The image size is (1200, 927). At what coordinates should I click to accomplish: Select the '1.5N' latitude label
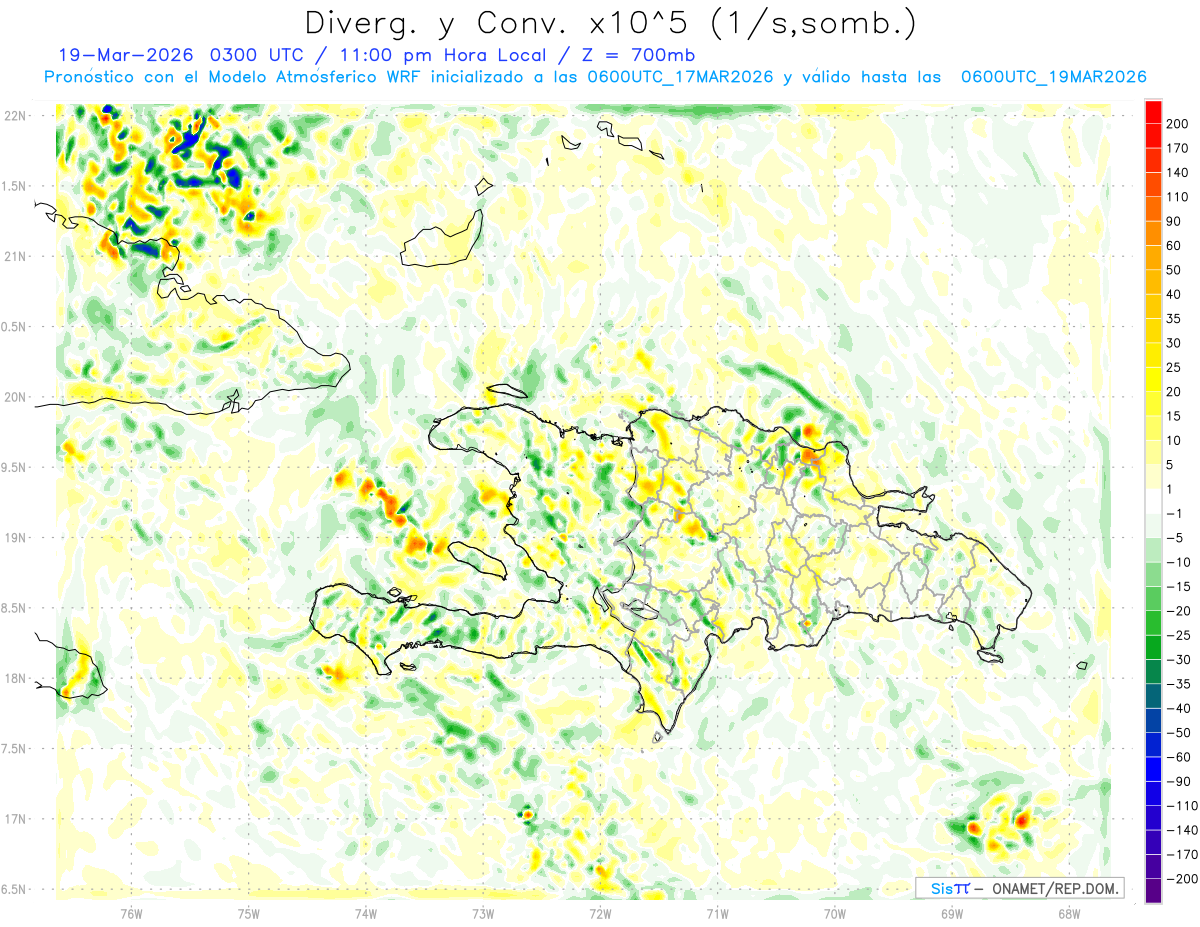click(x=14, y=186)
